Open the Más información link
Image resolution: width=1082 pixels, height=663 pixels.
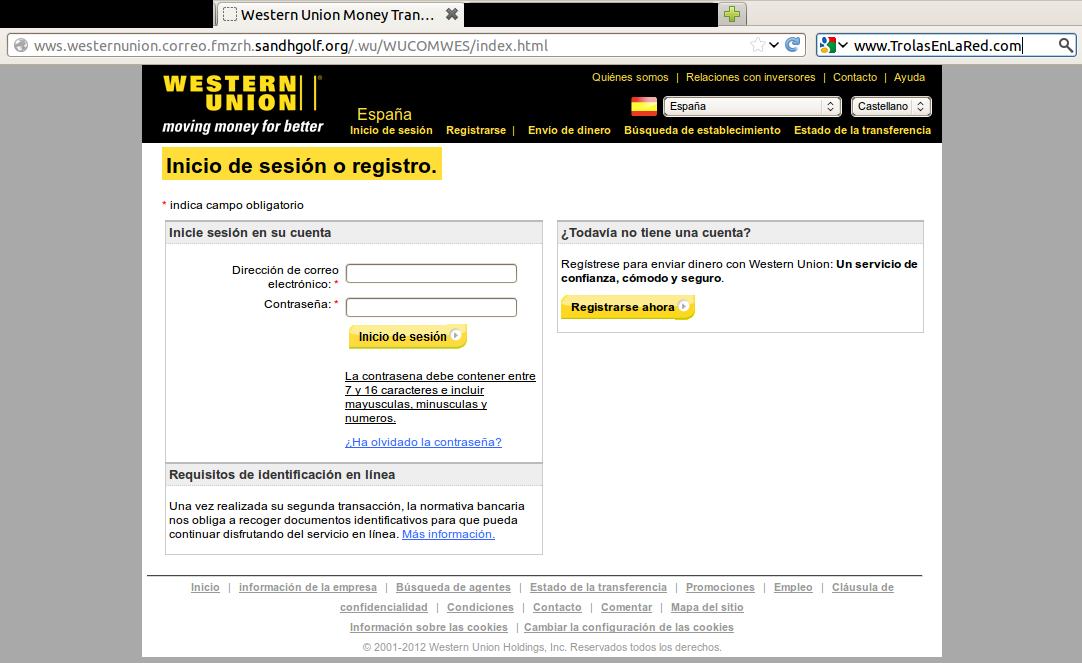point(449,534)
